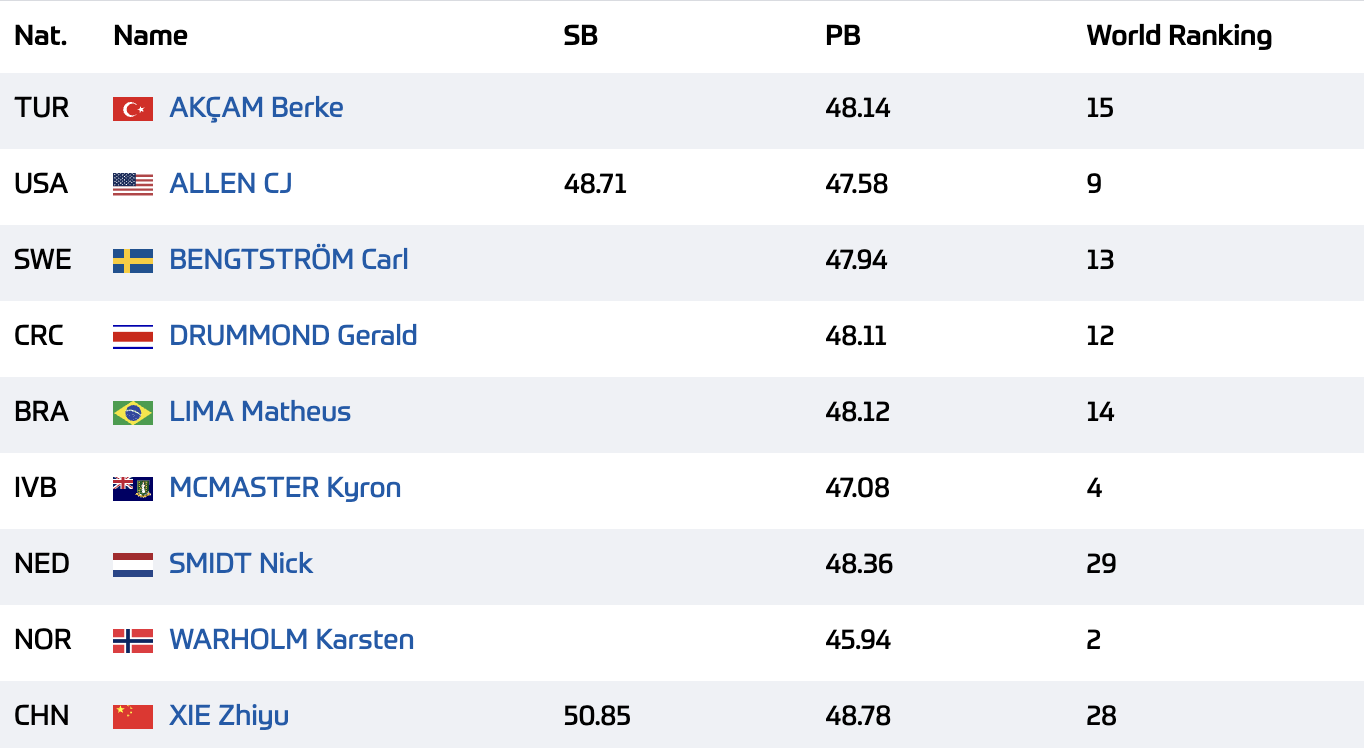The image size is (1364, 748).
Task: Click the China flag icon
Action: (133, 717)
